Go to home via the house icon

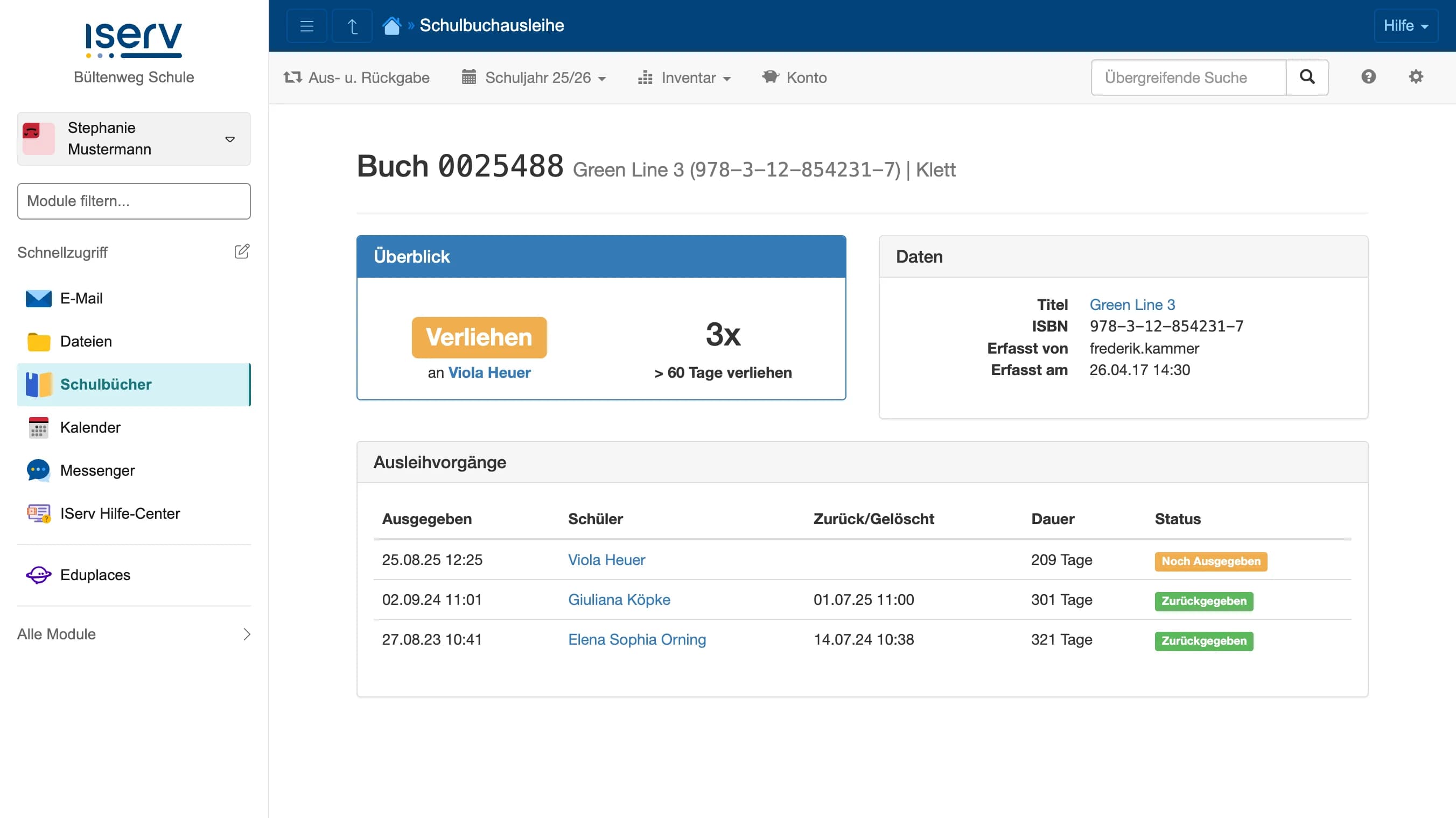pos(391,26)
